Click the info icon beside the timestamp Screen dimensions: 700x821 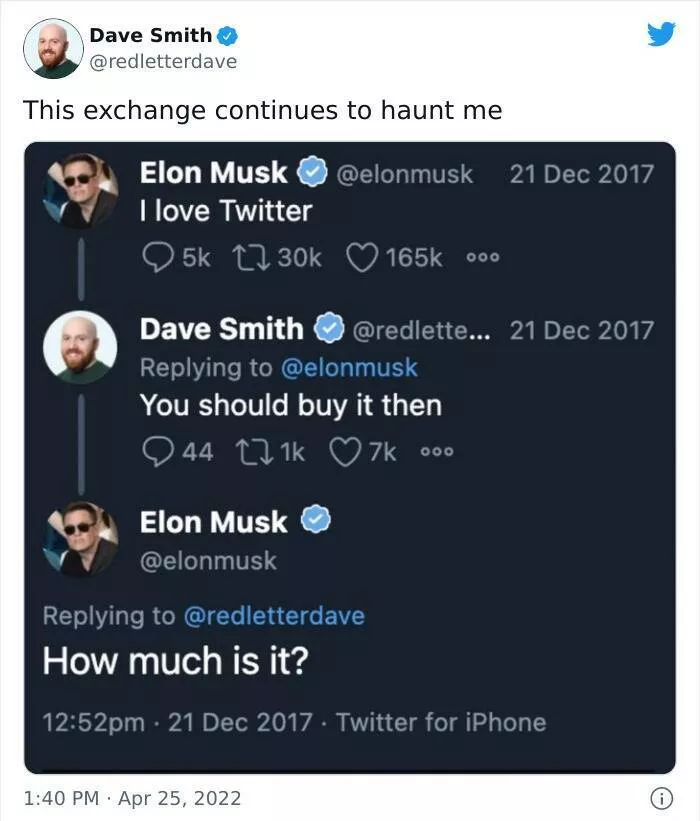660,798
